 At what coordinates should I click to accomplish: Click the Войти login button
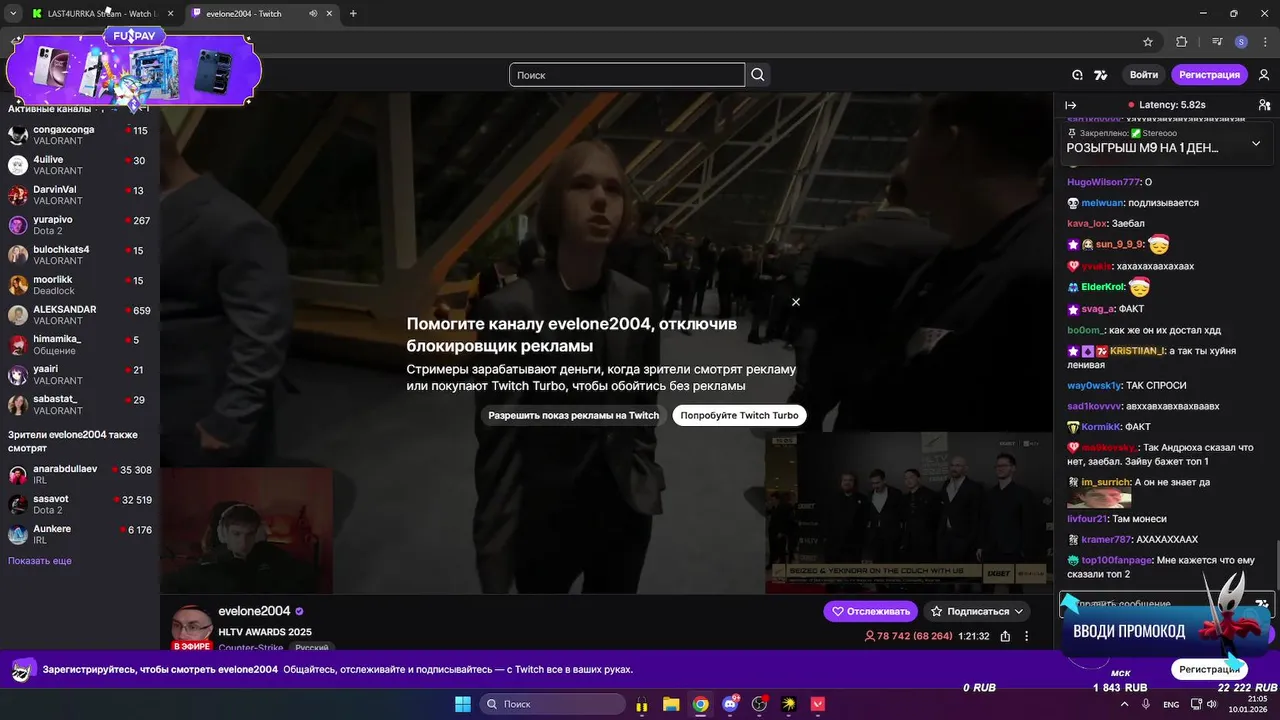[1144, 75]
